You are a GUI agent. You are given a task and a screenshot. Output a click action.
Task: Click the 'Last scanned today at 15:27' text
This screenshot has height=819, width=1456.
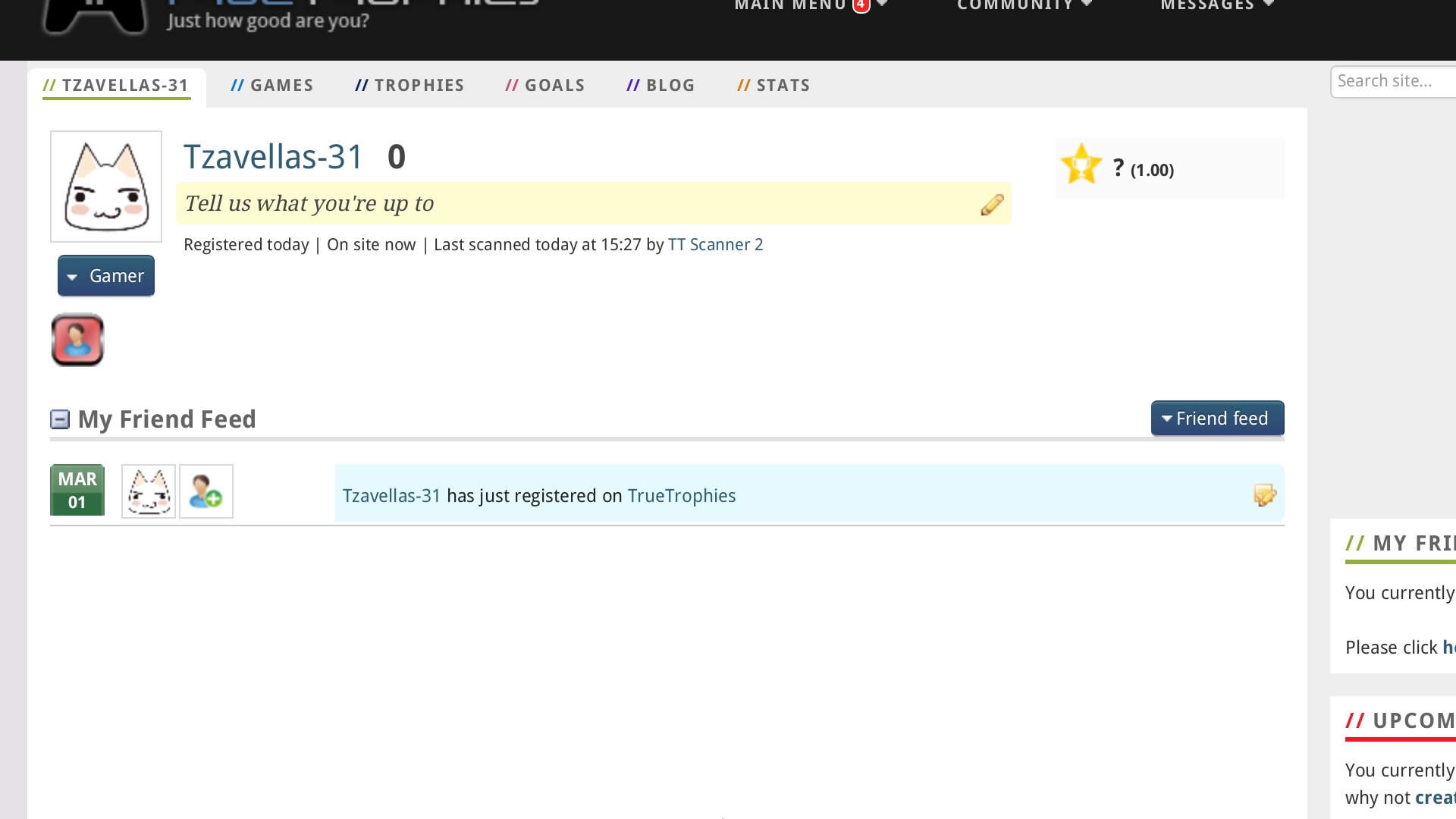point(538,245)
